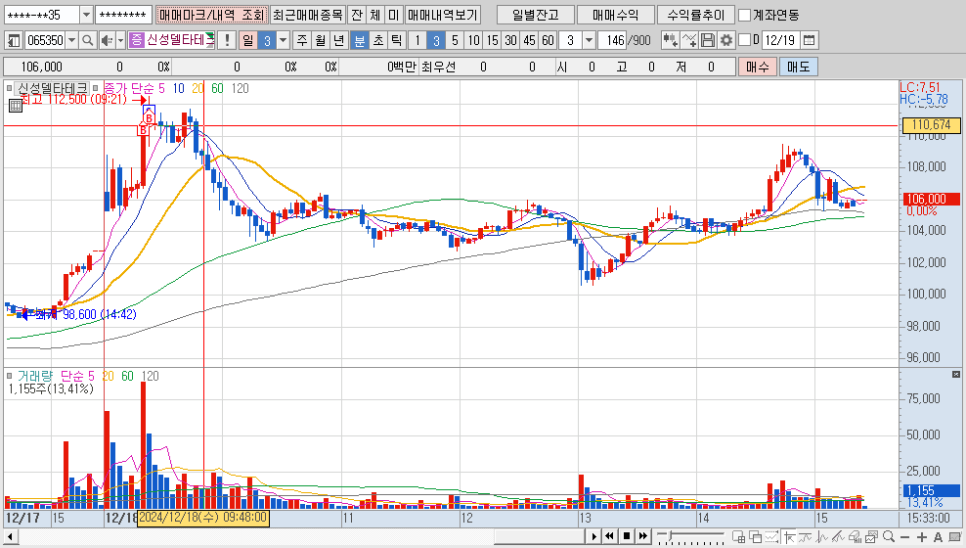Screen dimensions: 966x548
Task: Click the plus zoom-in icon
Action: pyautogui.click(x=922, y=537)
